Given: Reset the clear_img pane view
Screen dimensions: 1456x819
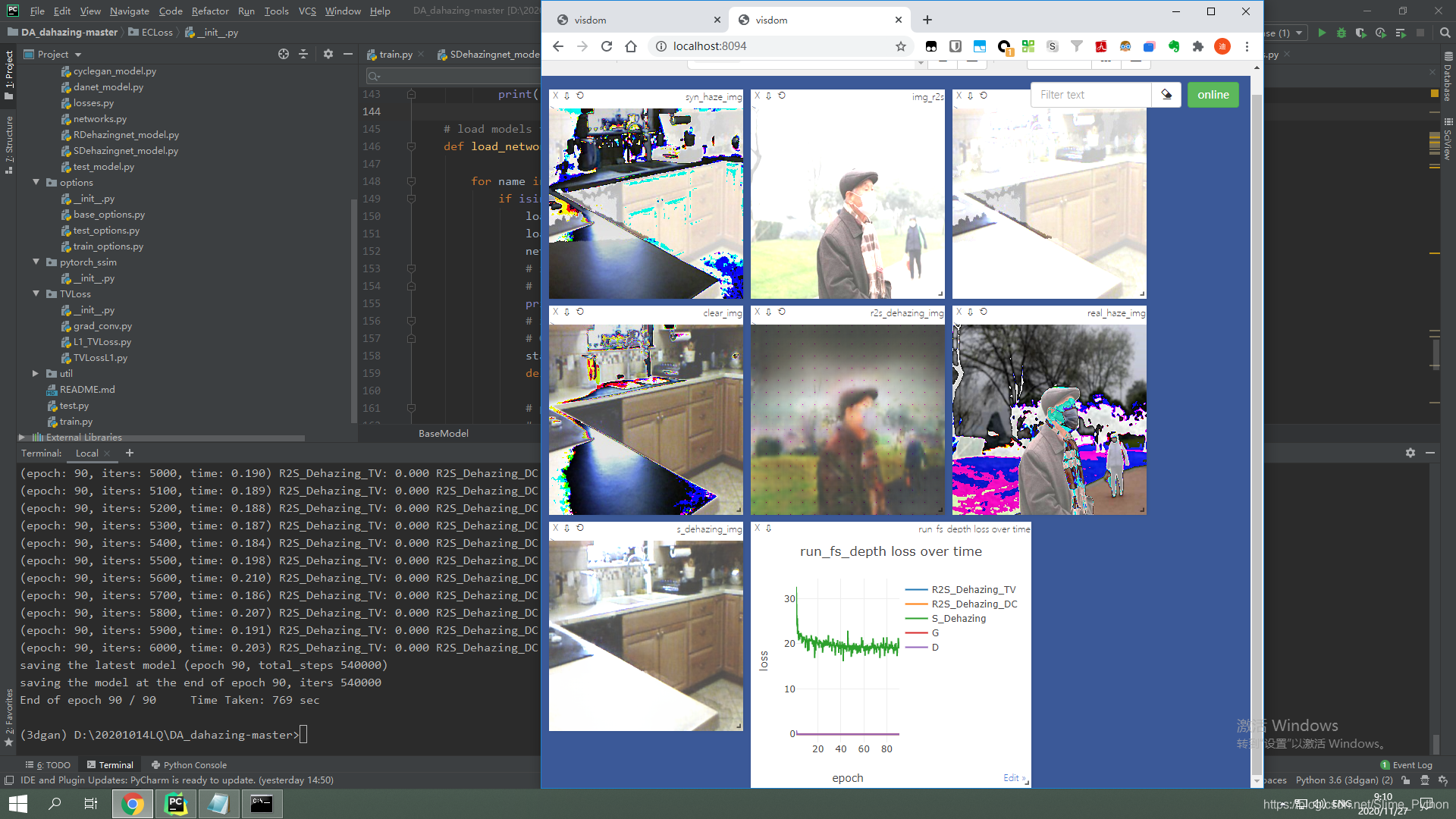Looking at the screenshot, I should coord(580,312).
